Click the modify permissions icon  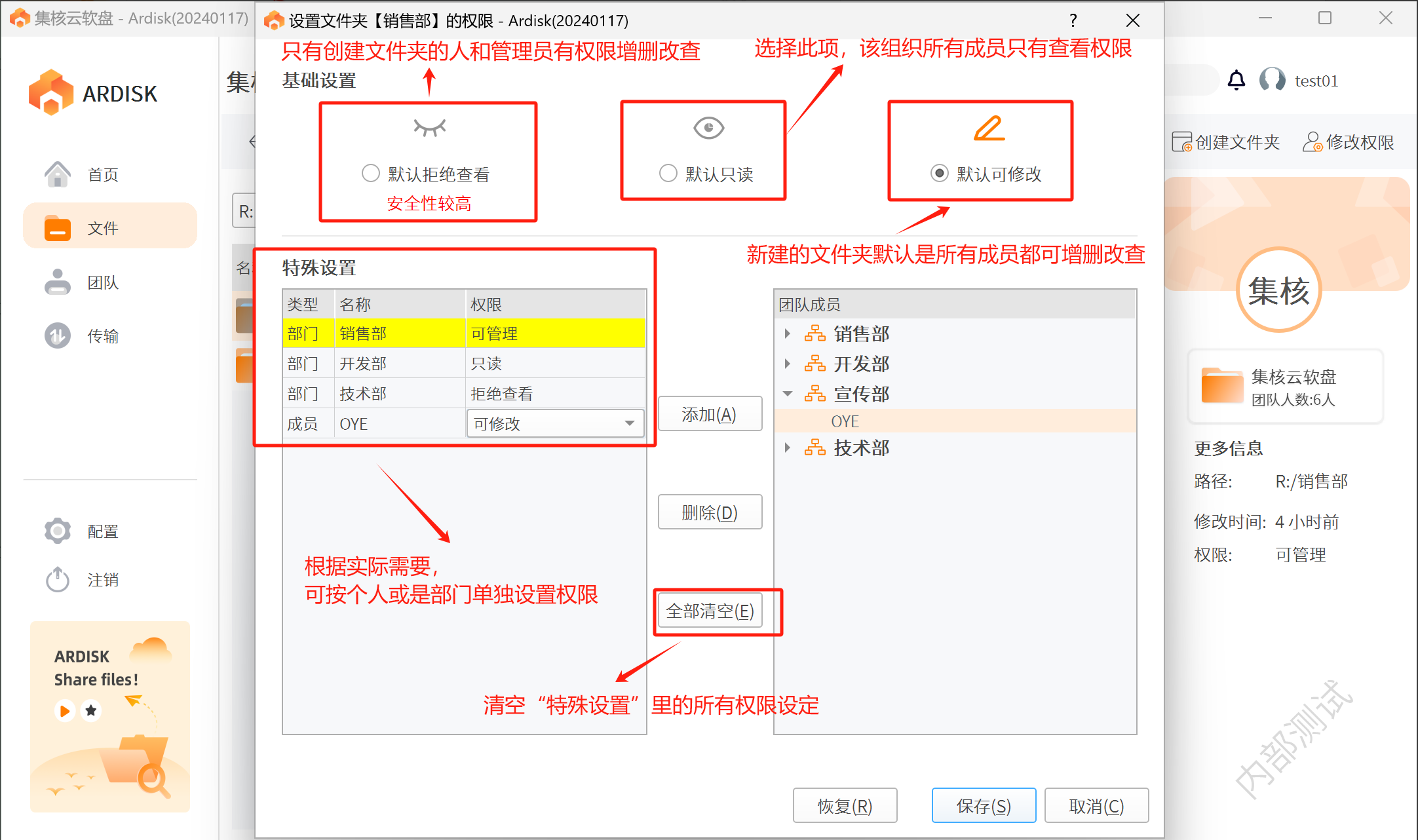(1312, 142)
